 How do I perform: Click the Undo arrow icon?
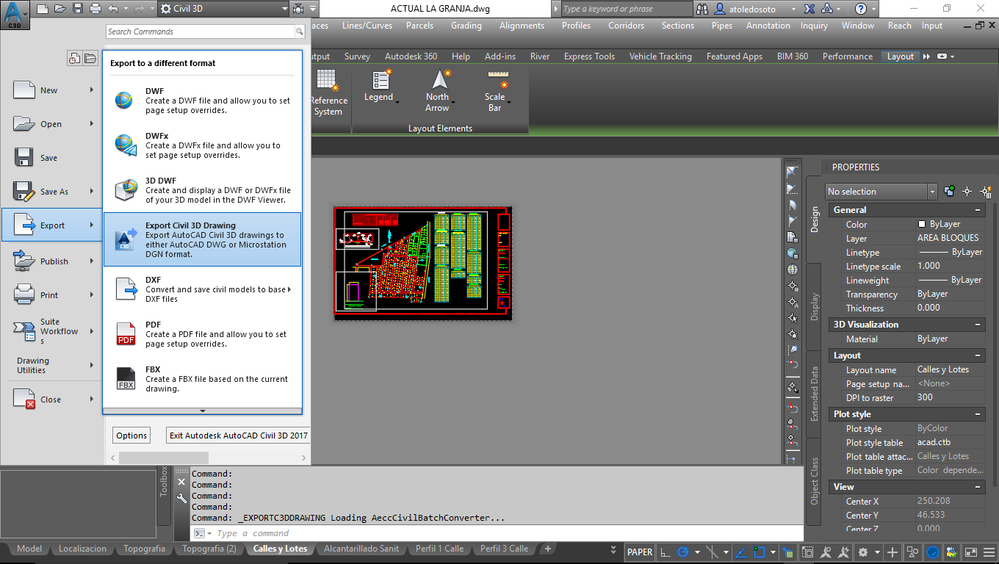113,9
